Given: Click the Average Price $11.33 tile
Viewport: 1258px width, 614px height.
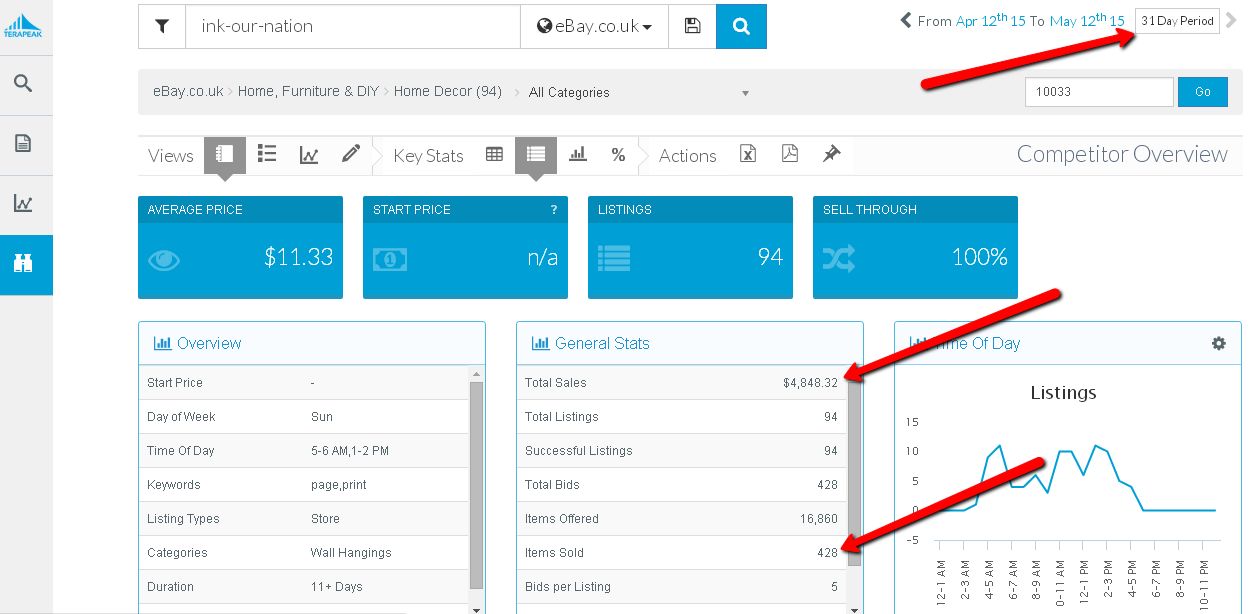Looking at the screenshot, I should [x=240, y=247].
